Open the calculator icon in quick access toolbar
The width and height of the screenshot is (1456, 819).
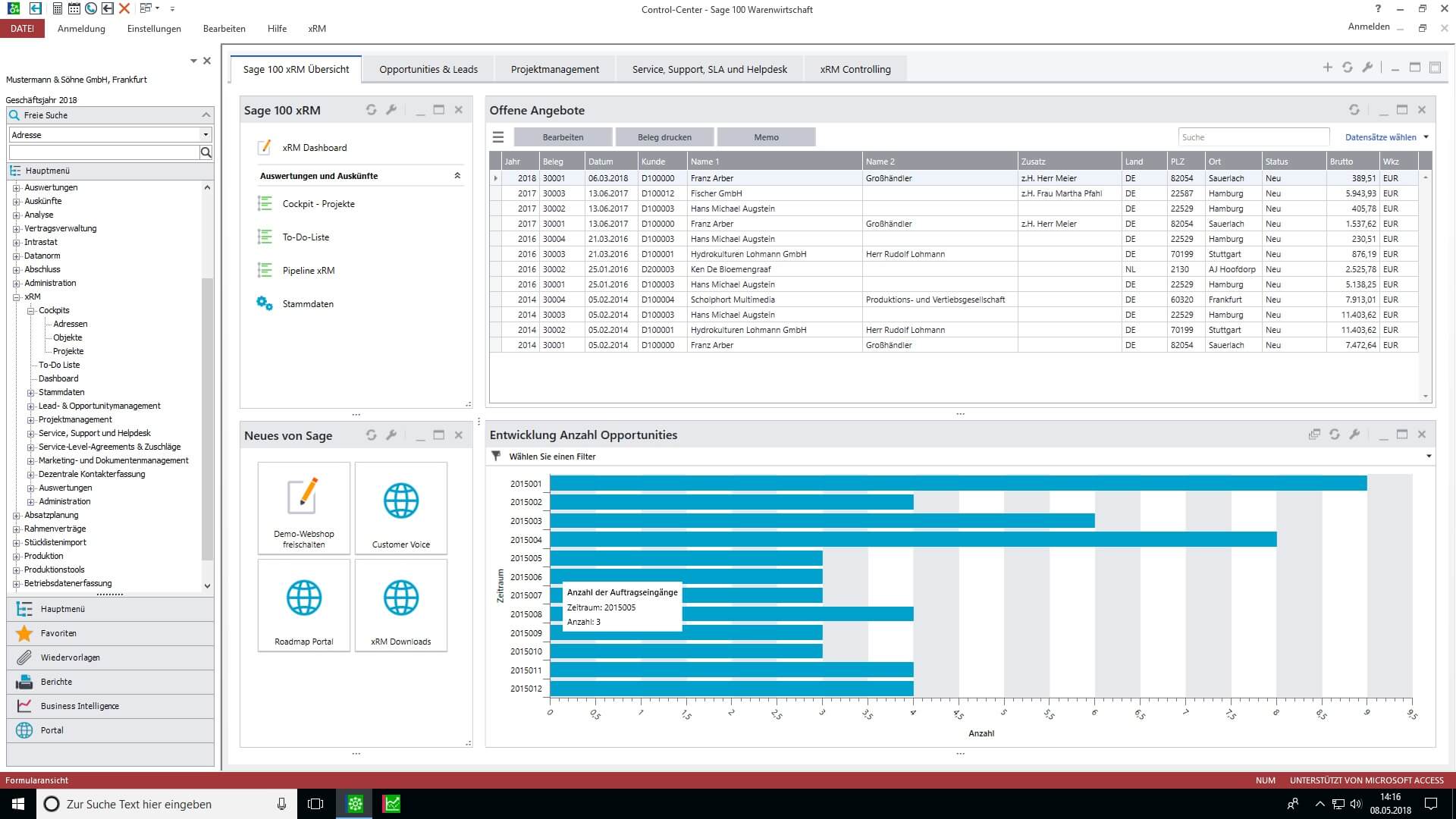[x=58, y=8]
